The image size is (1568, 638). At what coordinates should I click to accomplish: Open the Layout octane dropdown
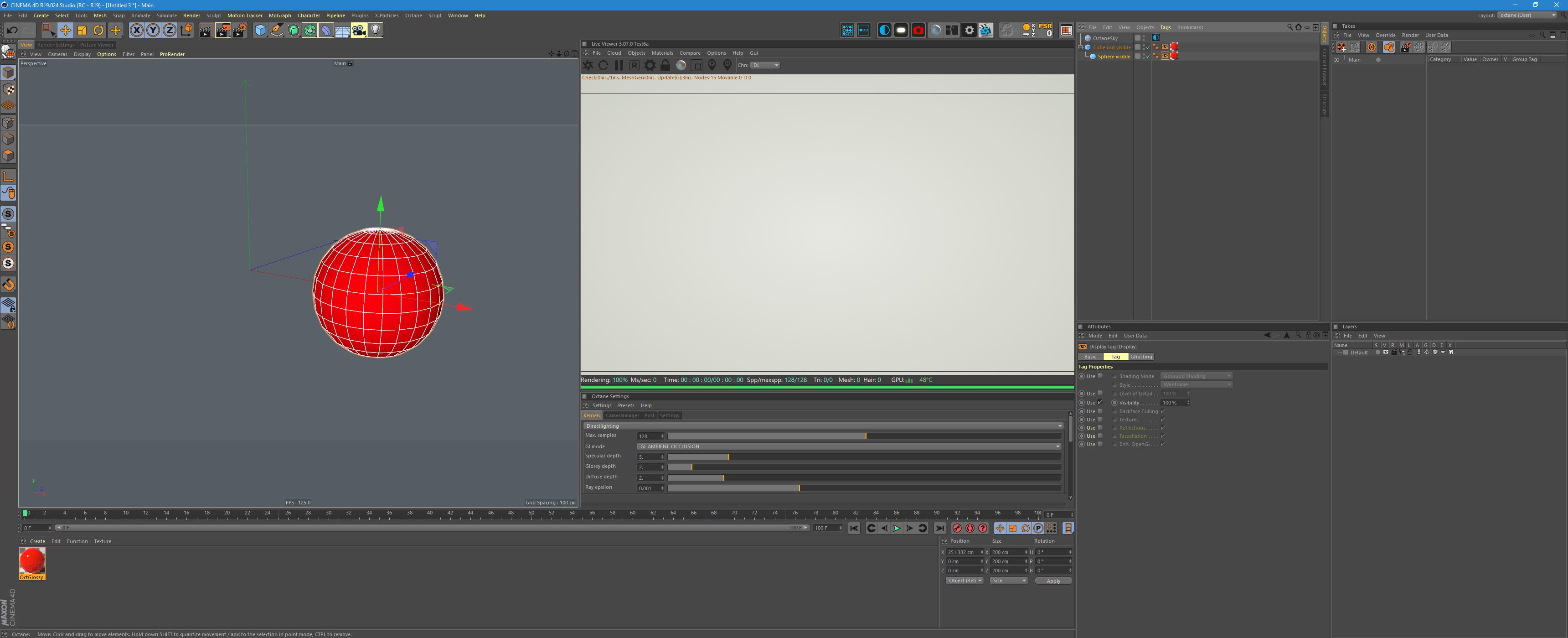(x=1527, y=15)
